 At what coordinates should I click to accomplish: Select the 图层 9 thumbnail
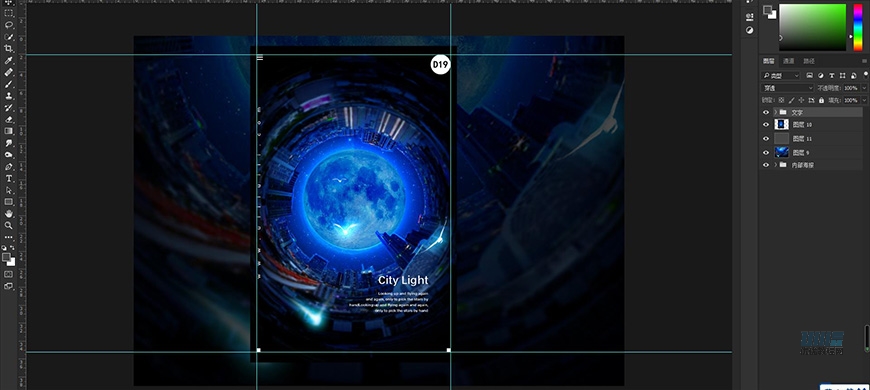[x=781, y=153]
